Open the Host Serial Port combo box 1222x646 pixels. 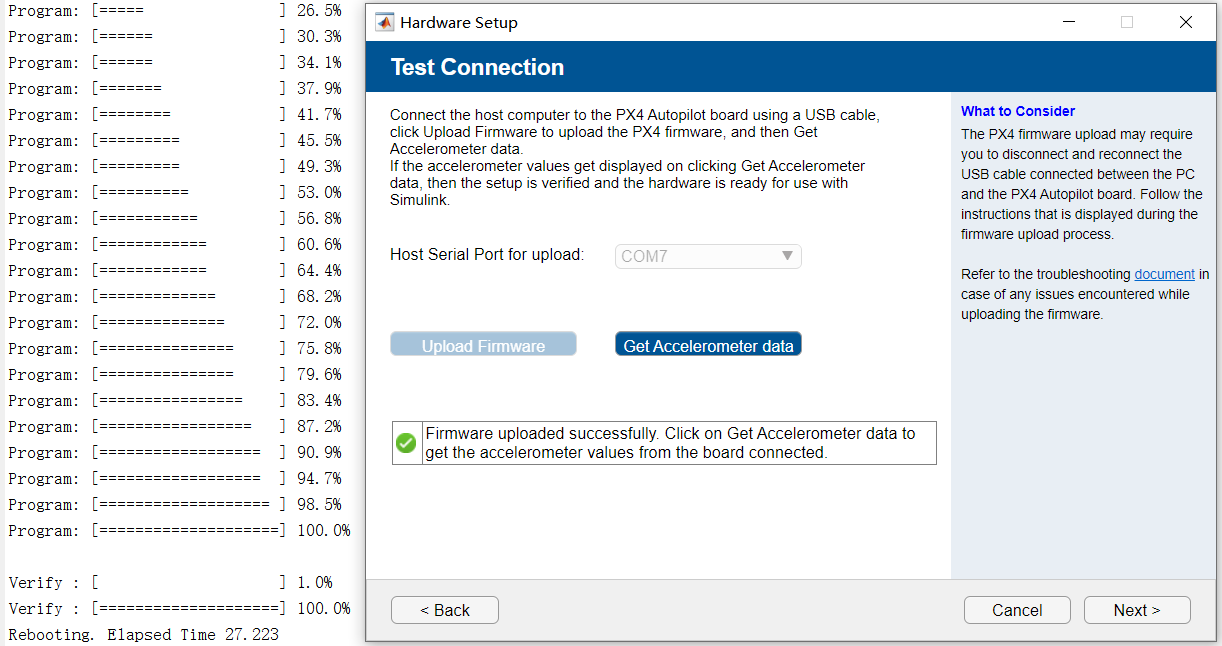[x=707, y=256]
